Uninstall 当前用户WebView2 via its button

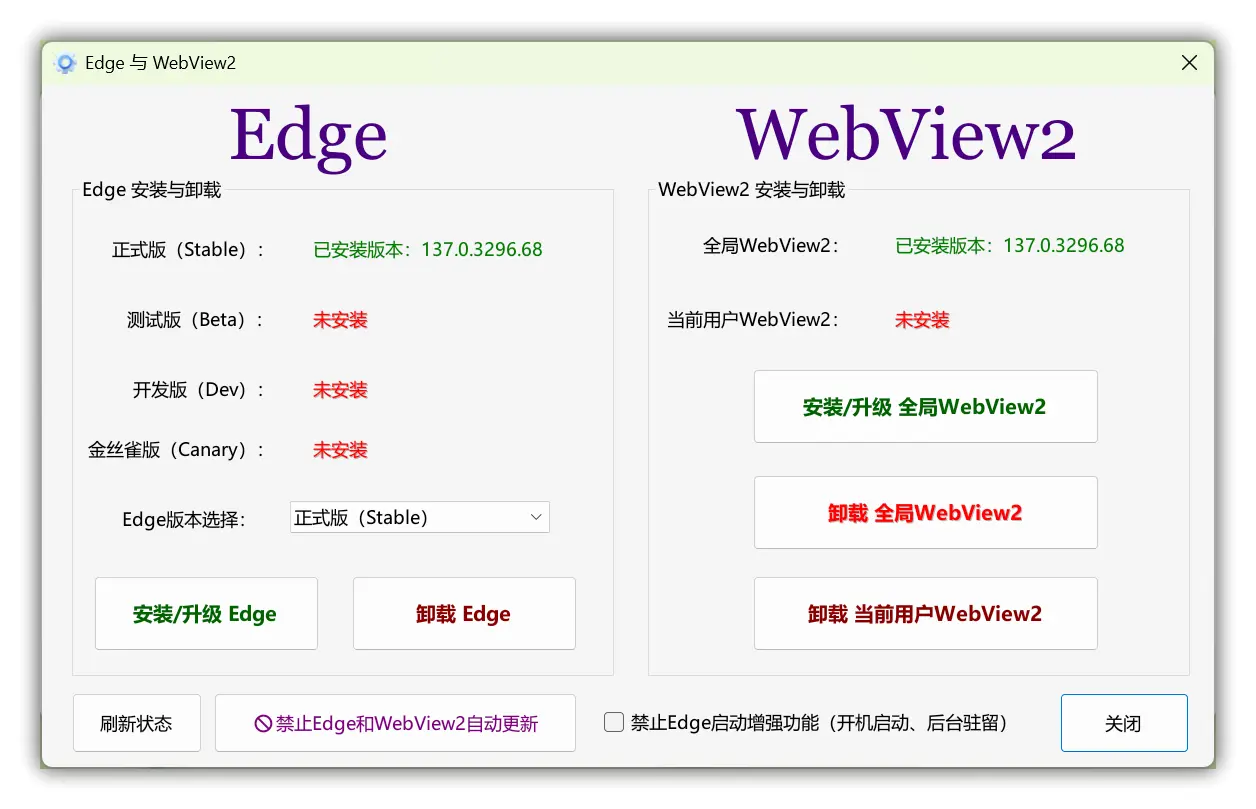[925, 614]
